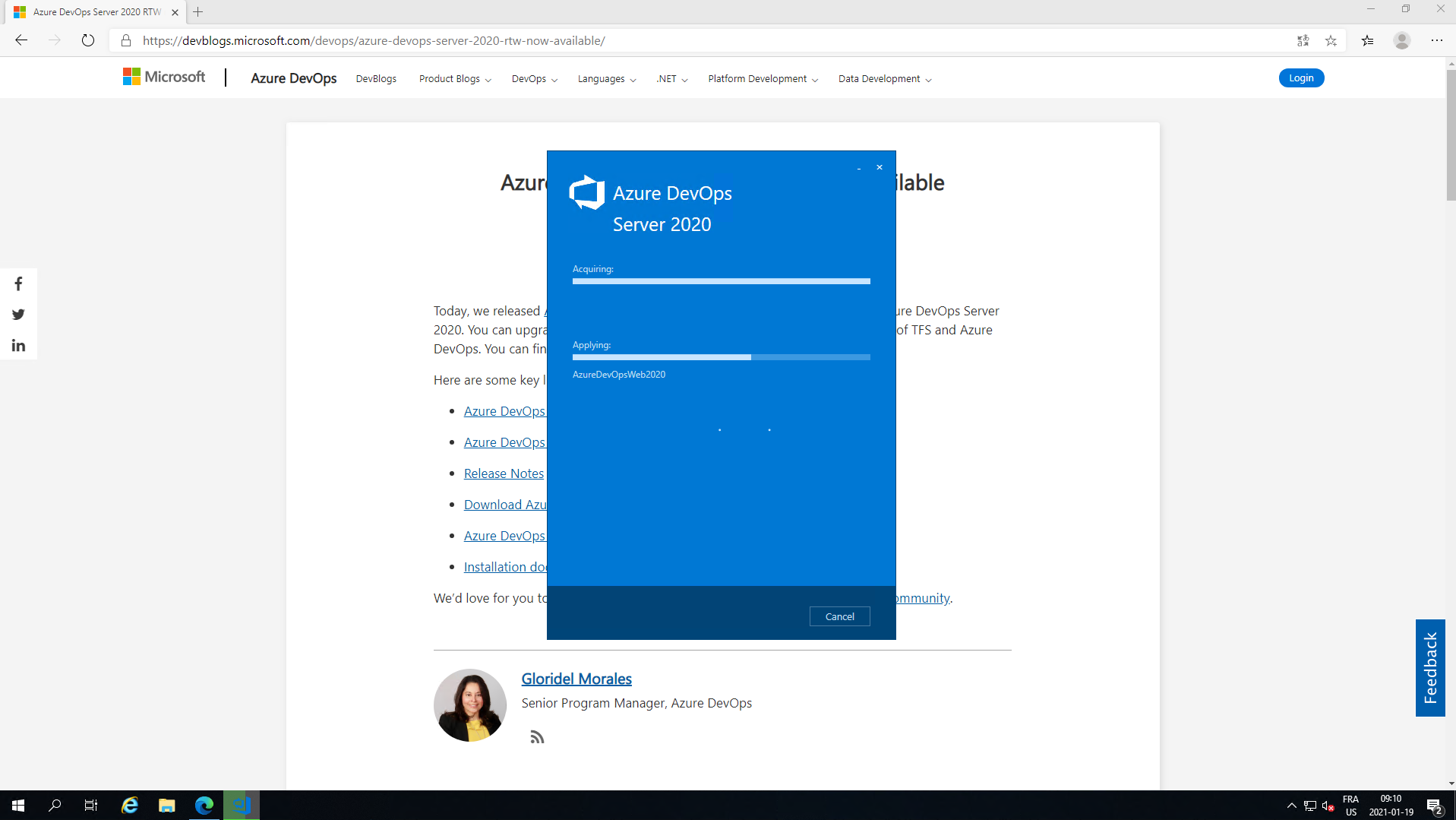This screenshot has height=820, width=1456.
Task: Click the browser address bar URL
Action: (374, 41)
